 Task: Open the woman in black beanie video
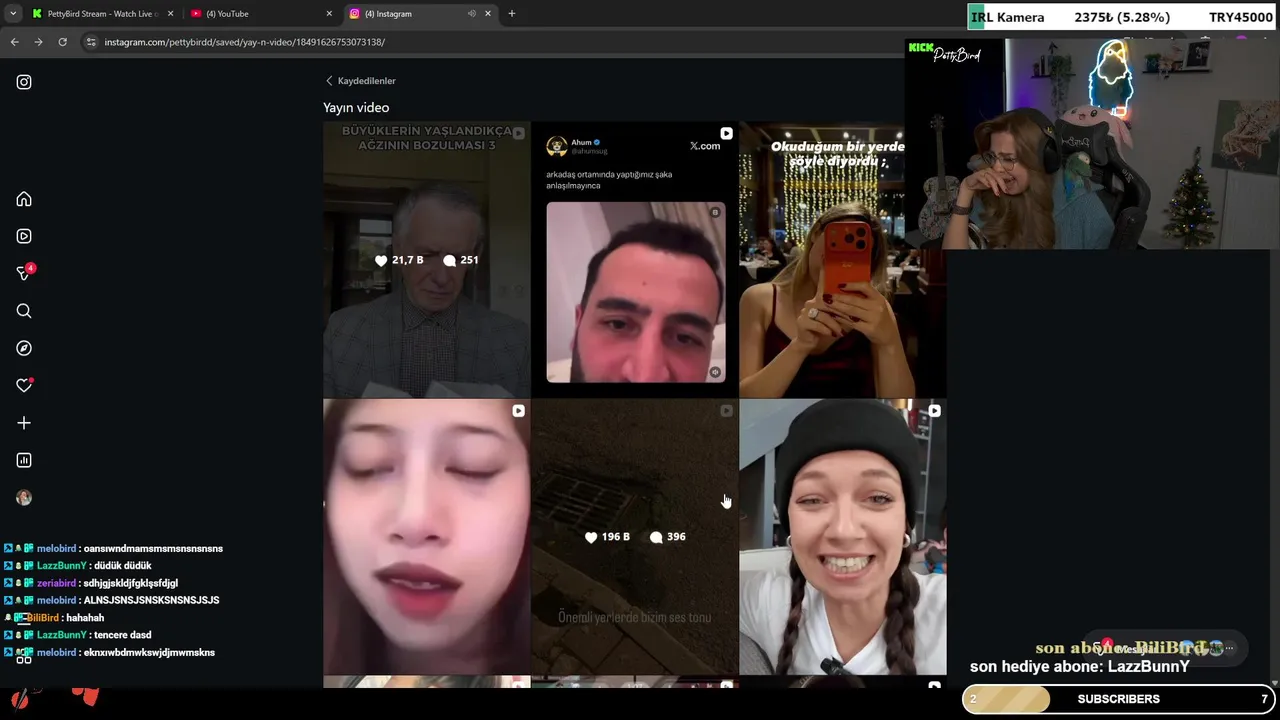point(843,537)
